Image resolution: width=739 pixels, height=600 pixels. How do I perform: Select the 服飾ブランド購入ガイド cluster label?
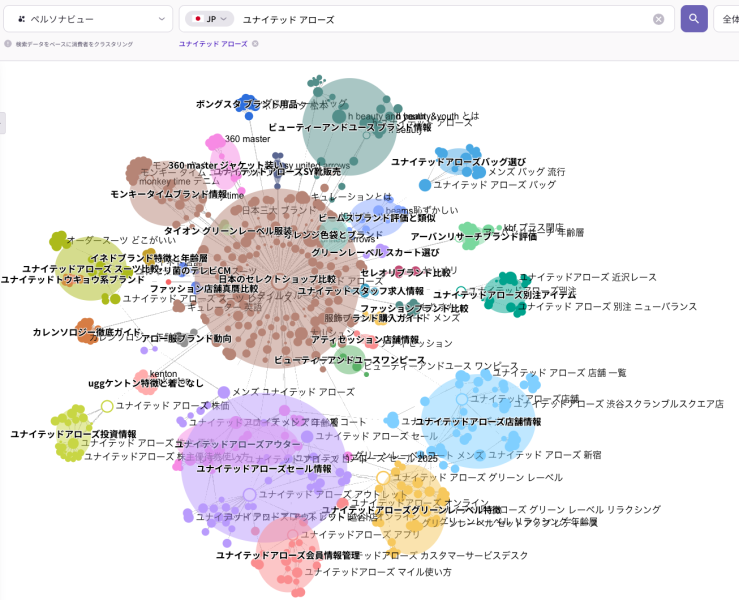(374, 318)
